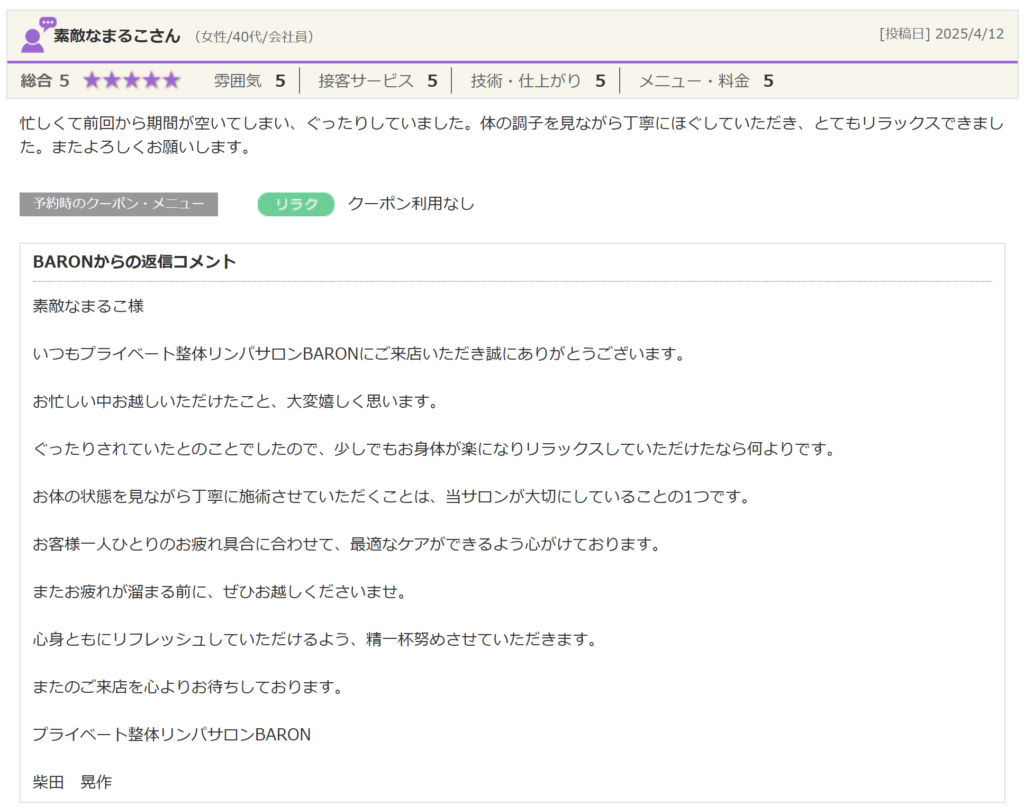
Task: Select the 総合 5 overall score
Action: pos(45,81)
